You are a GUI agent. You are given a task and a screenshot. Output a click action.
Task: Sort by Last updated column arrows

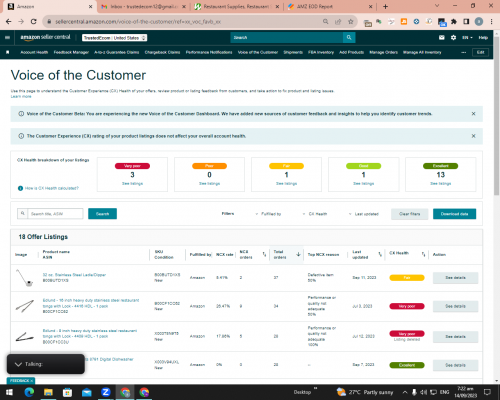coord(380,254)
